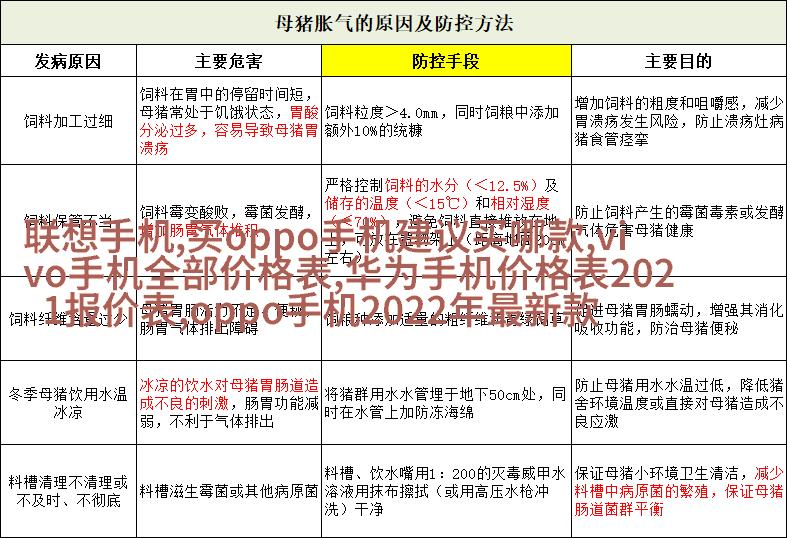Select the cell '料槽滋生霉菌或其他病原菌'
This screenshot has width=787, height=538.
(229, 491)
